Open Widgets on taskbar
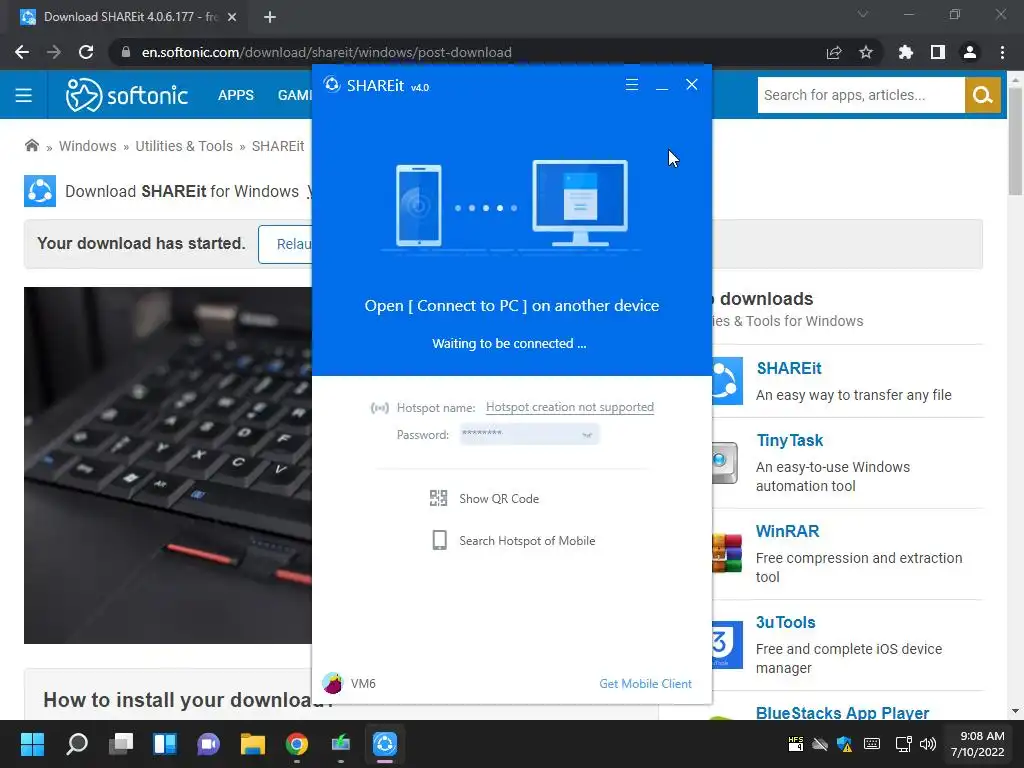The image size is (1024, 768). 165,744
